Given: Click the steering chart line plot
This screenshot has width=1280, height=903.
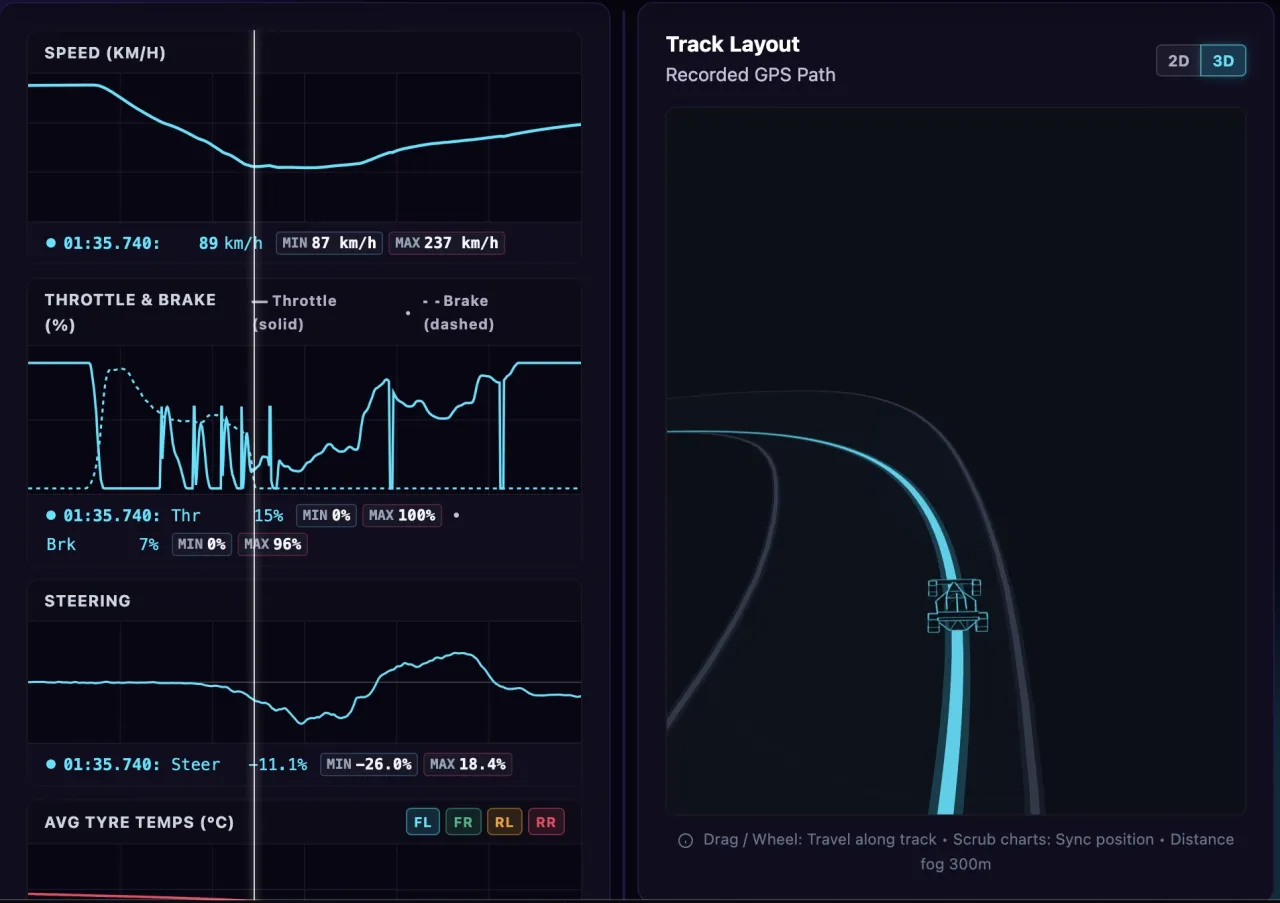Looking at the screenshot, I should click(304, 682).
